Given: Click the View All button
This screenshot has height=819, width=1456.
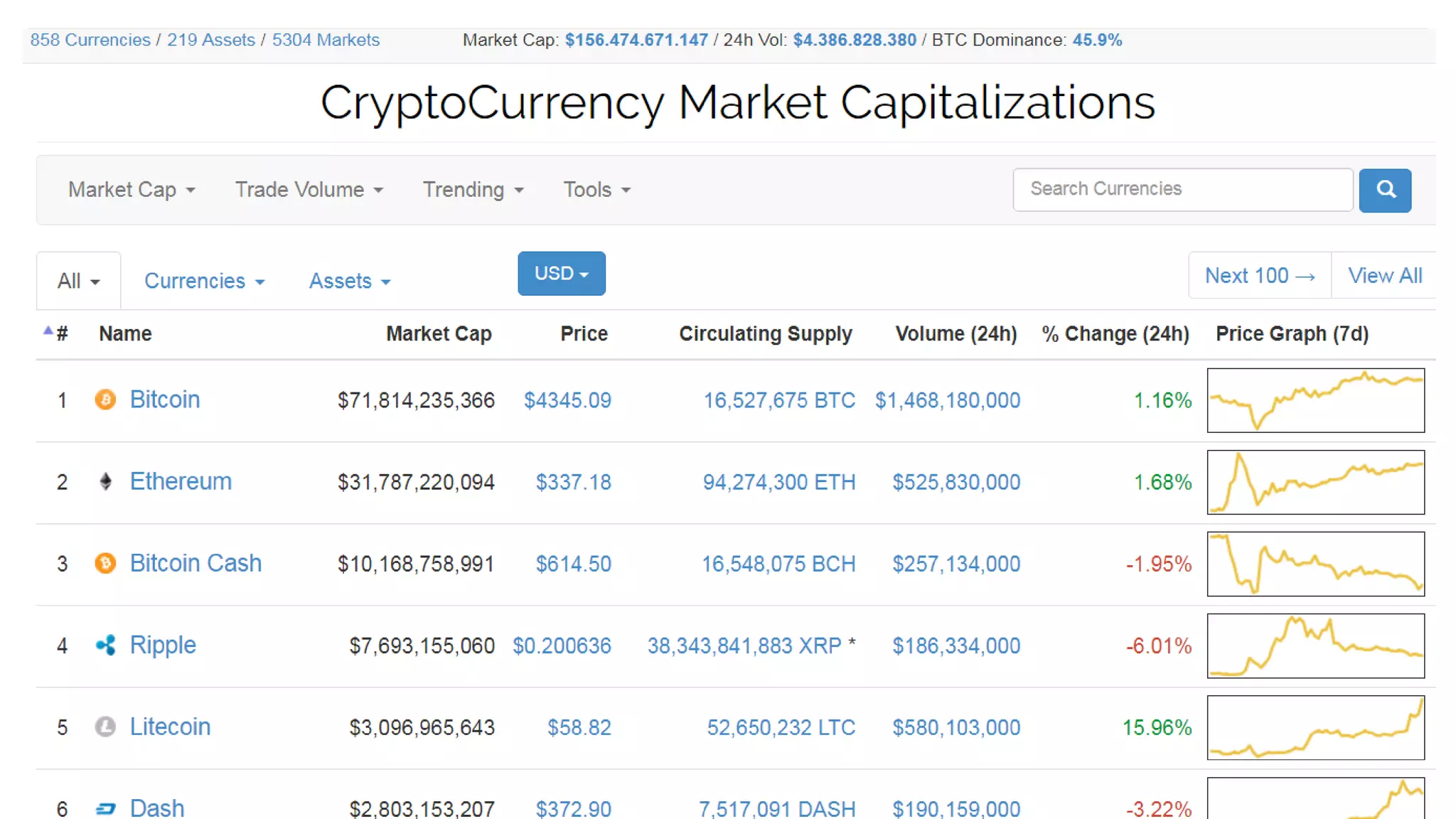Looking at the screenshot, I should (1384, 276).
